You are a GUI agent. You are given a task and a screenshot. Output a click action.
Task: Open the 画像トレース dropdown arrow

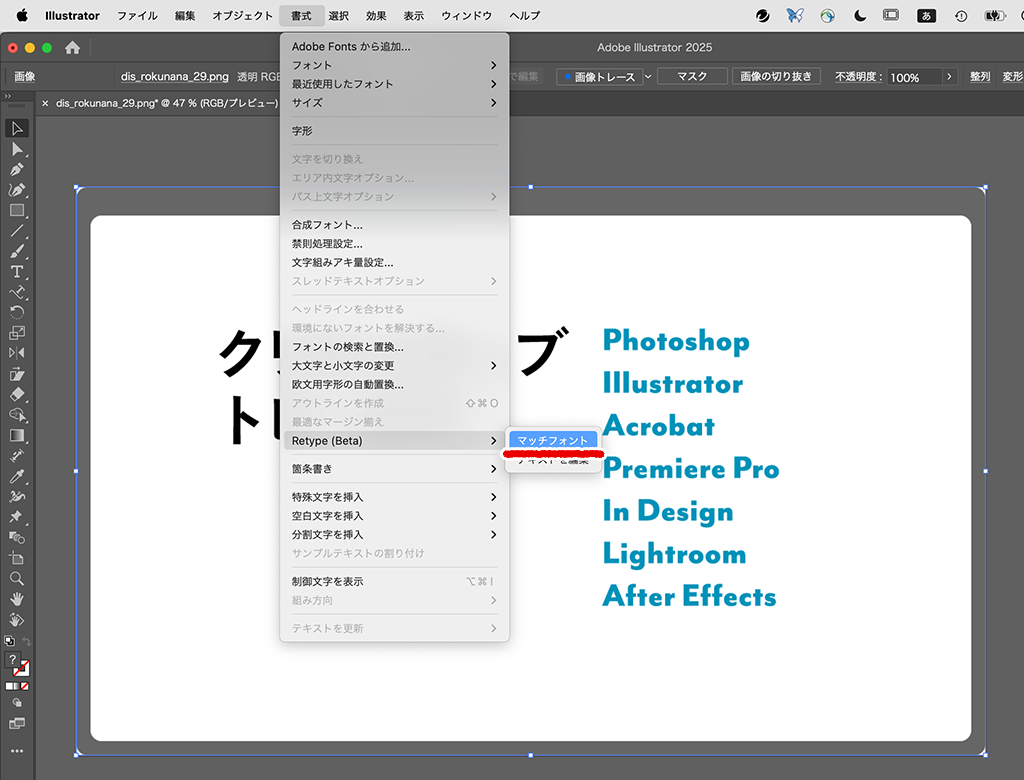tap(648, 76)
